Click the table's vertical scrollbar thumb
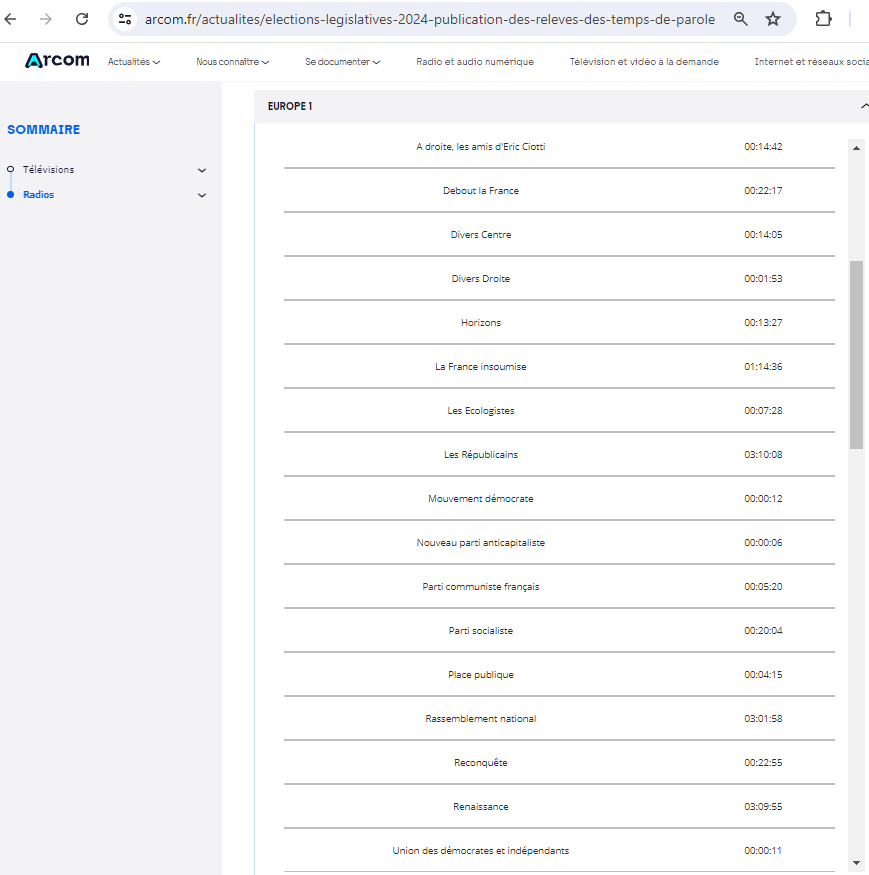The height and width of the screenshot is (875, 869). (x=856, y=354)
